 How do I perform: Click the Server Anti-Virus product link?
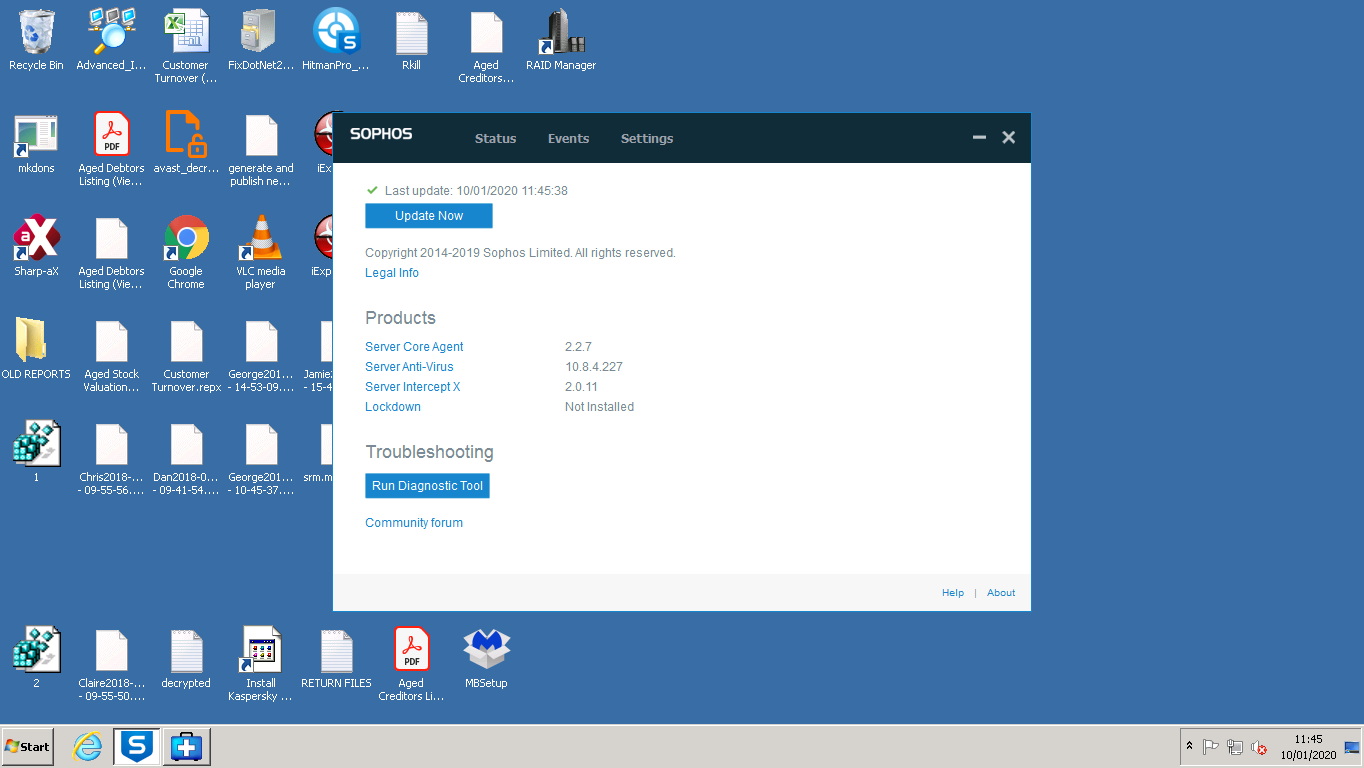pos(409,367)
